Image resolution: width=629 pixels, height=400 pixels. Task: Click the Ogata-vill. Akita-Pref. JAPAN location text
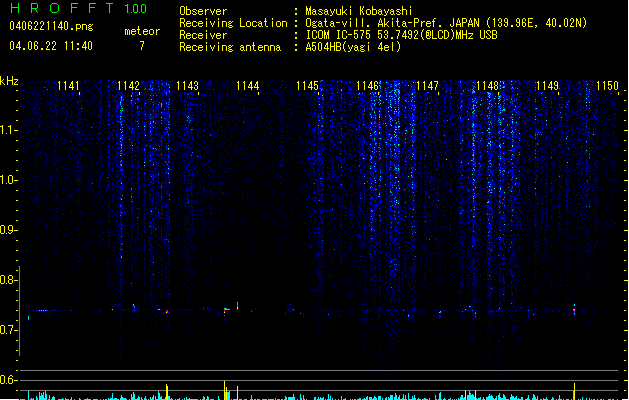pos(446,23)
